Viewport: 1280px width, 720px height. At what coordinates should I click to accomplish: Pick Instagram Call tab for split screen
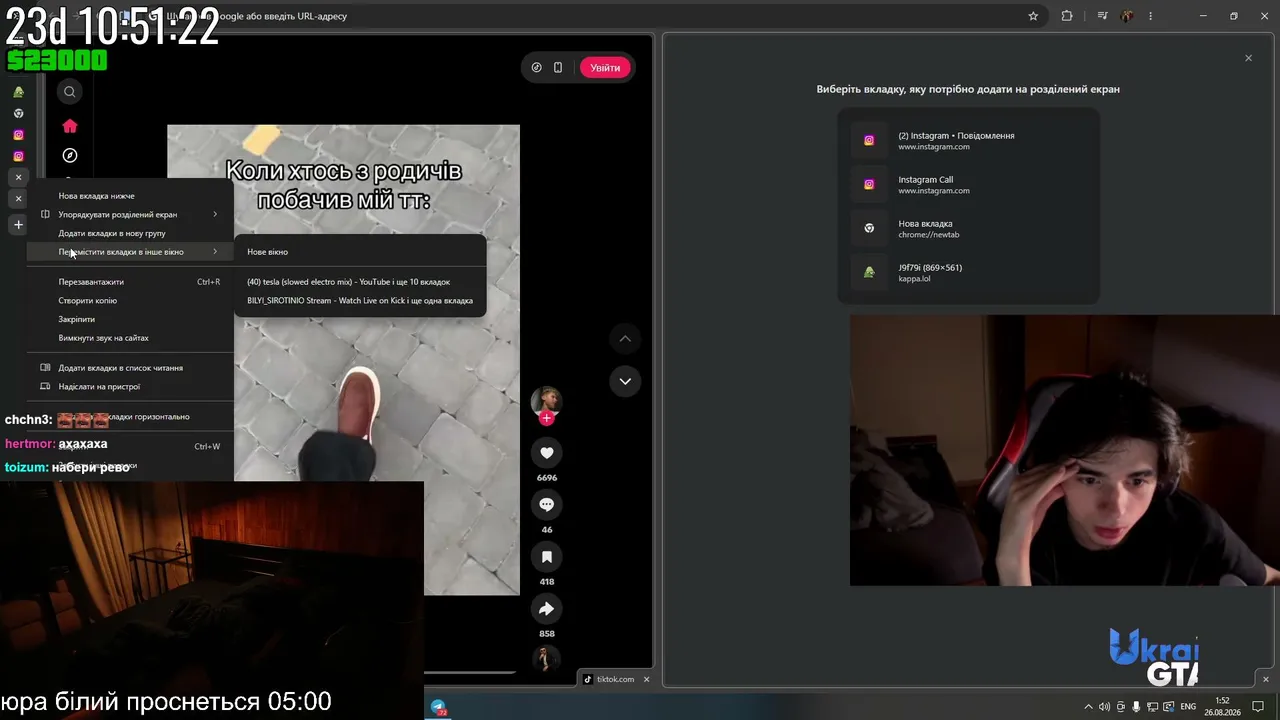[968, 185]
